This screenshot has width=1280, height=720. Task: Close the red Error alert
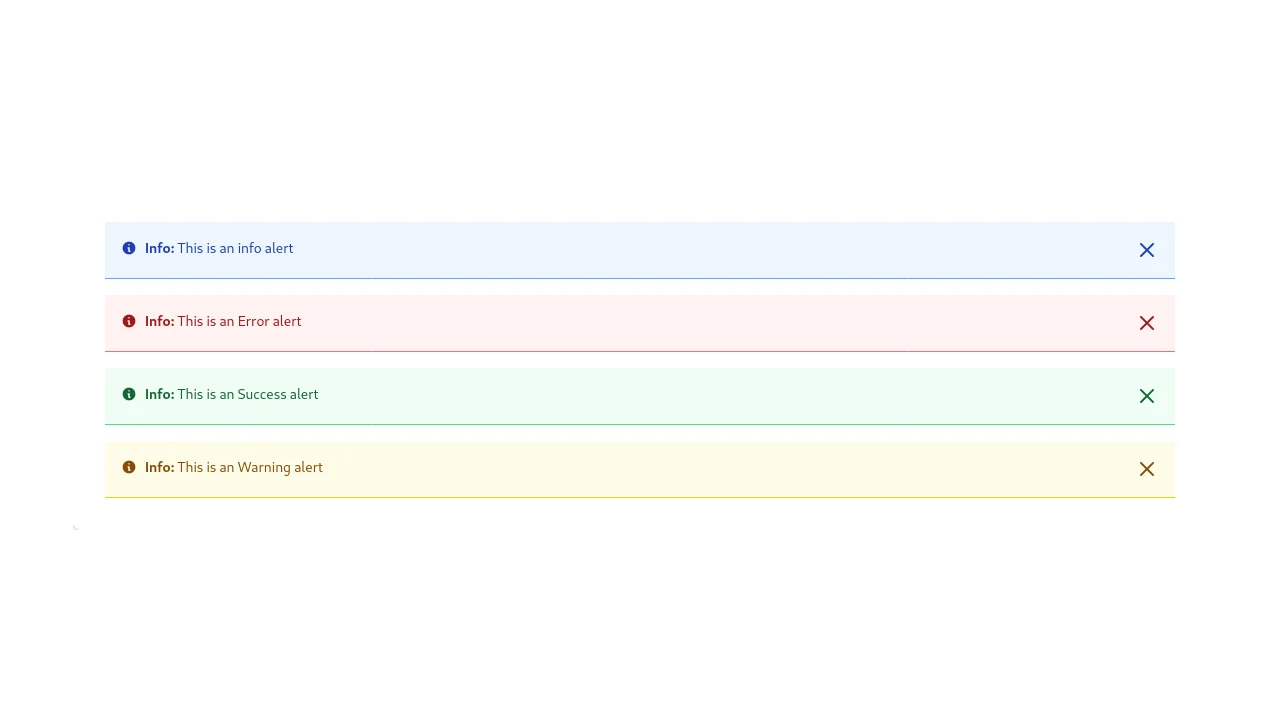[x=1147, y=323]
